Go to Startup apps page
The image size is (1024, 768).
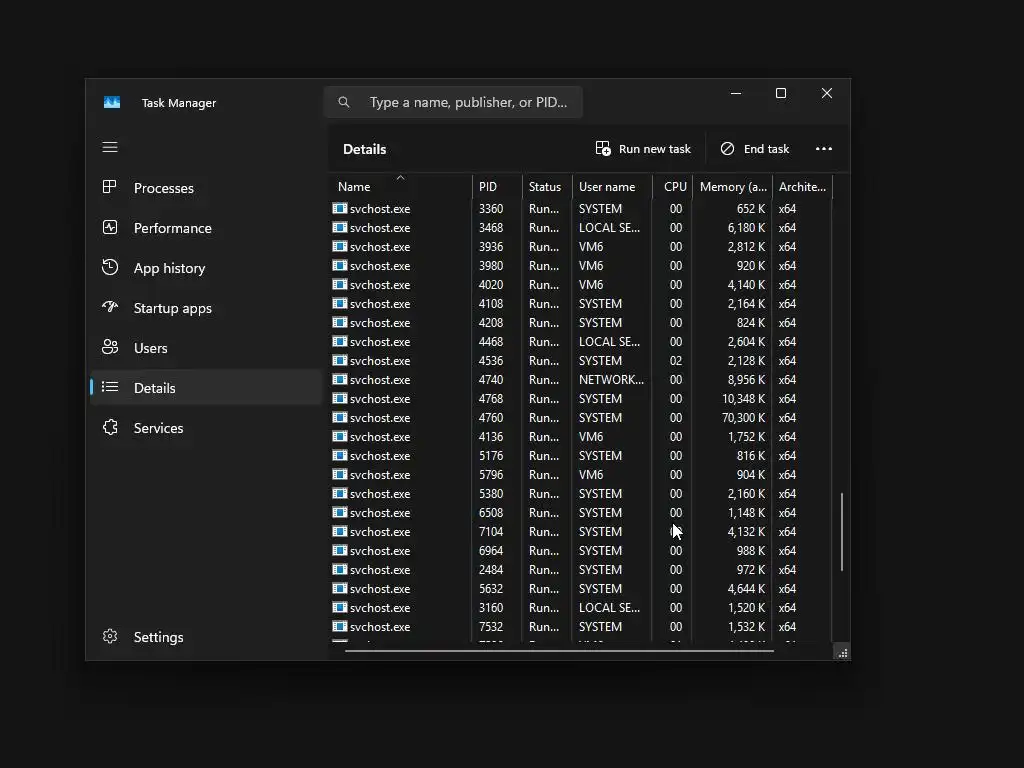tap(206, 308)
